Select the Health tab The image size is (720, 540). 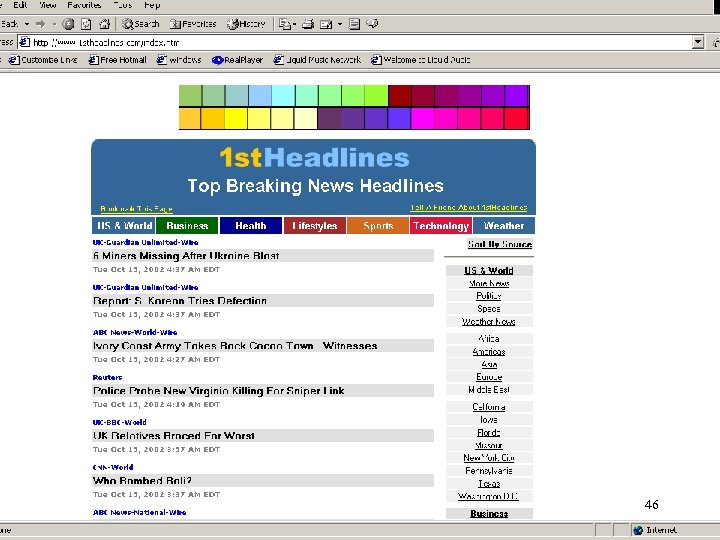pos(251,225)
